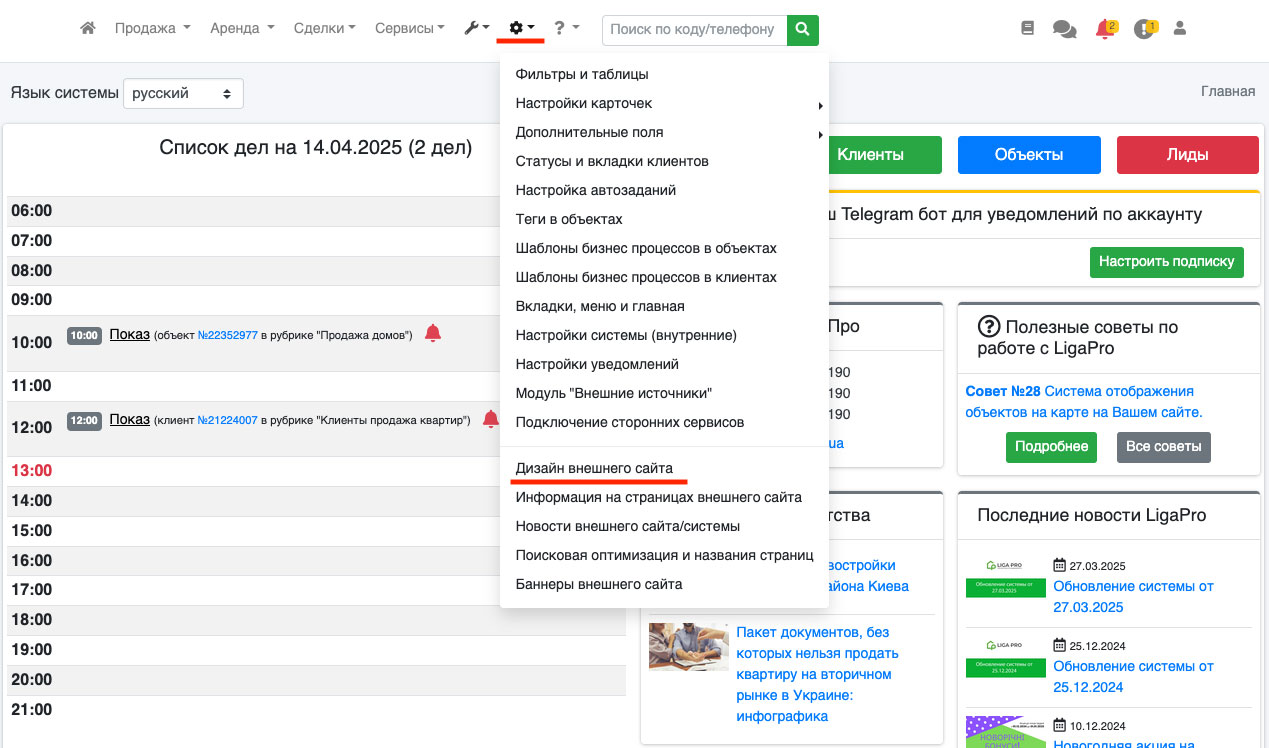Choose Настройки уведомлений from menu
Screen dimensions: 1269x748
point(597,364)
